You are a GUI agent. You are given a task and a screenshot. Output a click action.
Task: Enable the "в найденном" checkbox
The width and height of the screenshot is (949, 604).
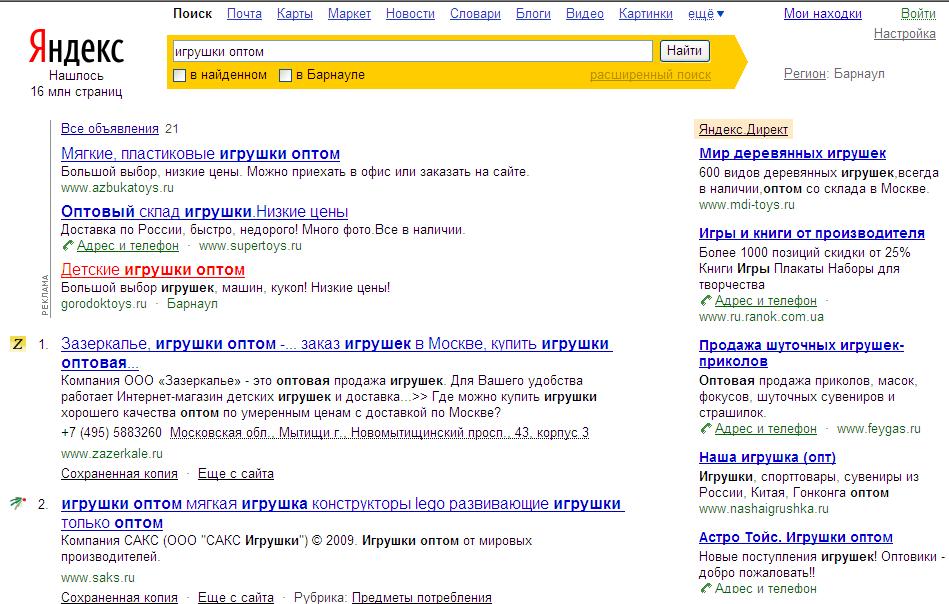(x=180, y=76)
